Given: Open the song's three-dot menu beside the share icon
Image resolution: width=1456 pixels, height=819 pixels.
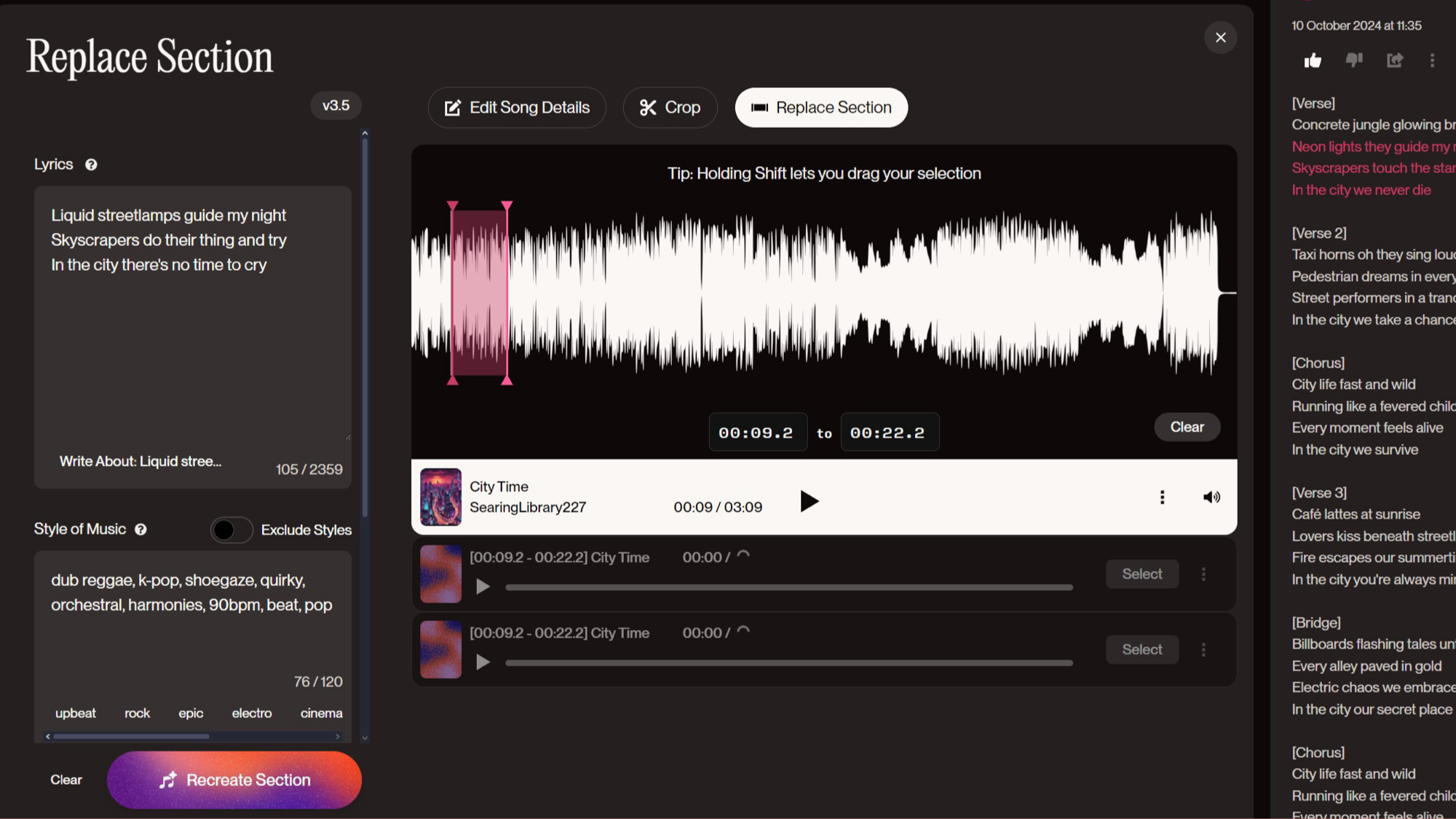Looking at the screenshot, I should 1432,60.
